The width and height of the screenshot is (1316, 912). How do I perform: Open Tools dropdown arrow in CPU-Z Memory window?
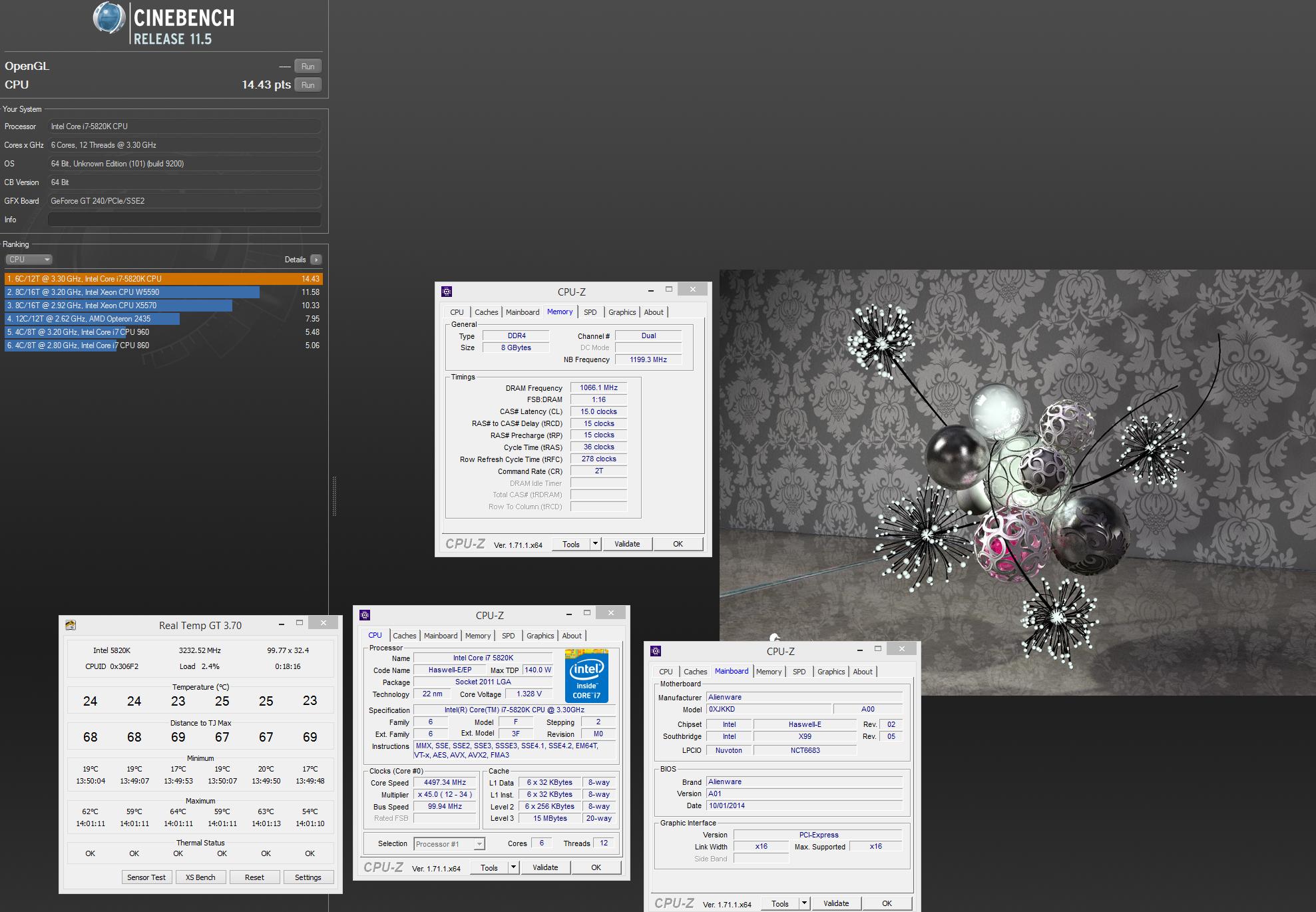(596, 544)
